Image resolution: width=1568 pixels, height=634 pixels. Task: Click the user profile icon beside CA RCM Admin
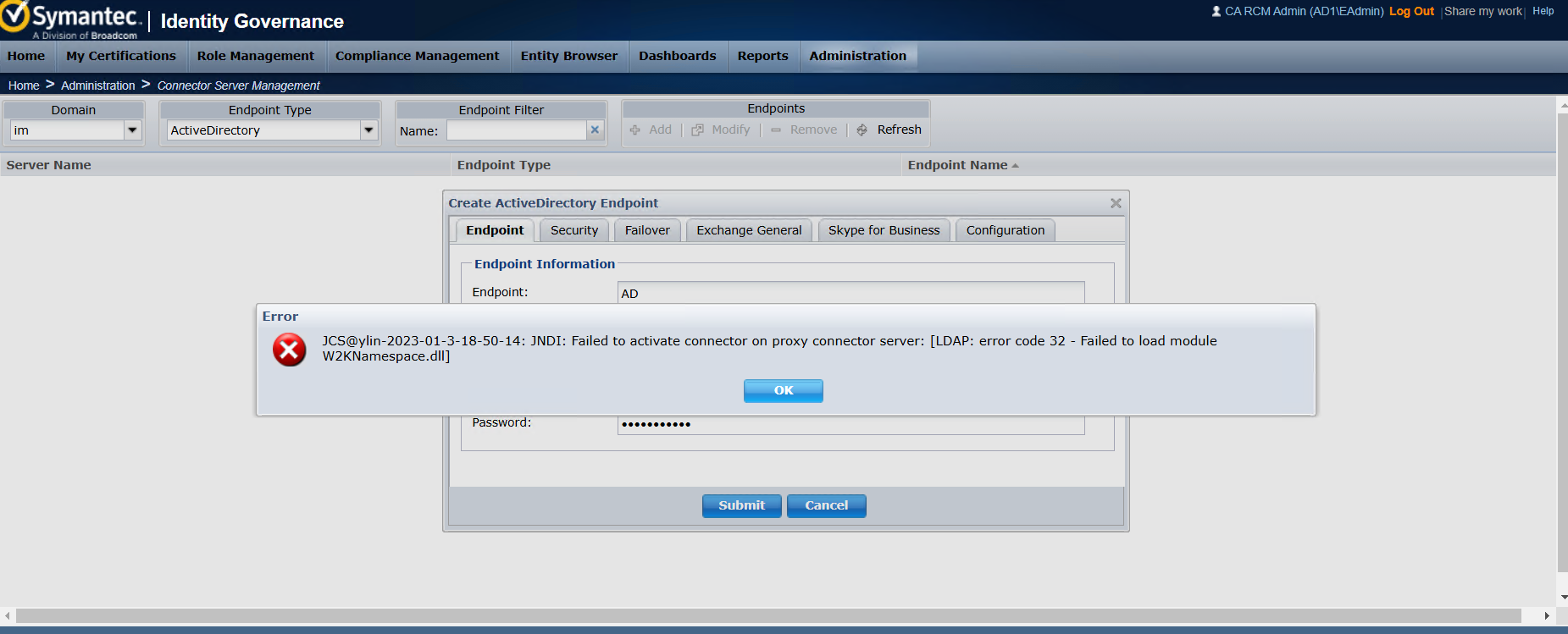pyautogui.click(x=1216, y=11)
